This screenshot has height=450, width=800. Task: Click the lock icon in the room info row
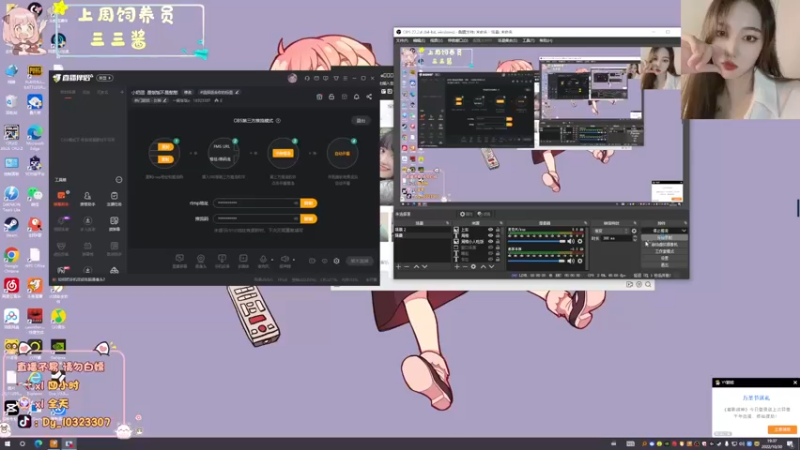coord(332,96)
